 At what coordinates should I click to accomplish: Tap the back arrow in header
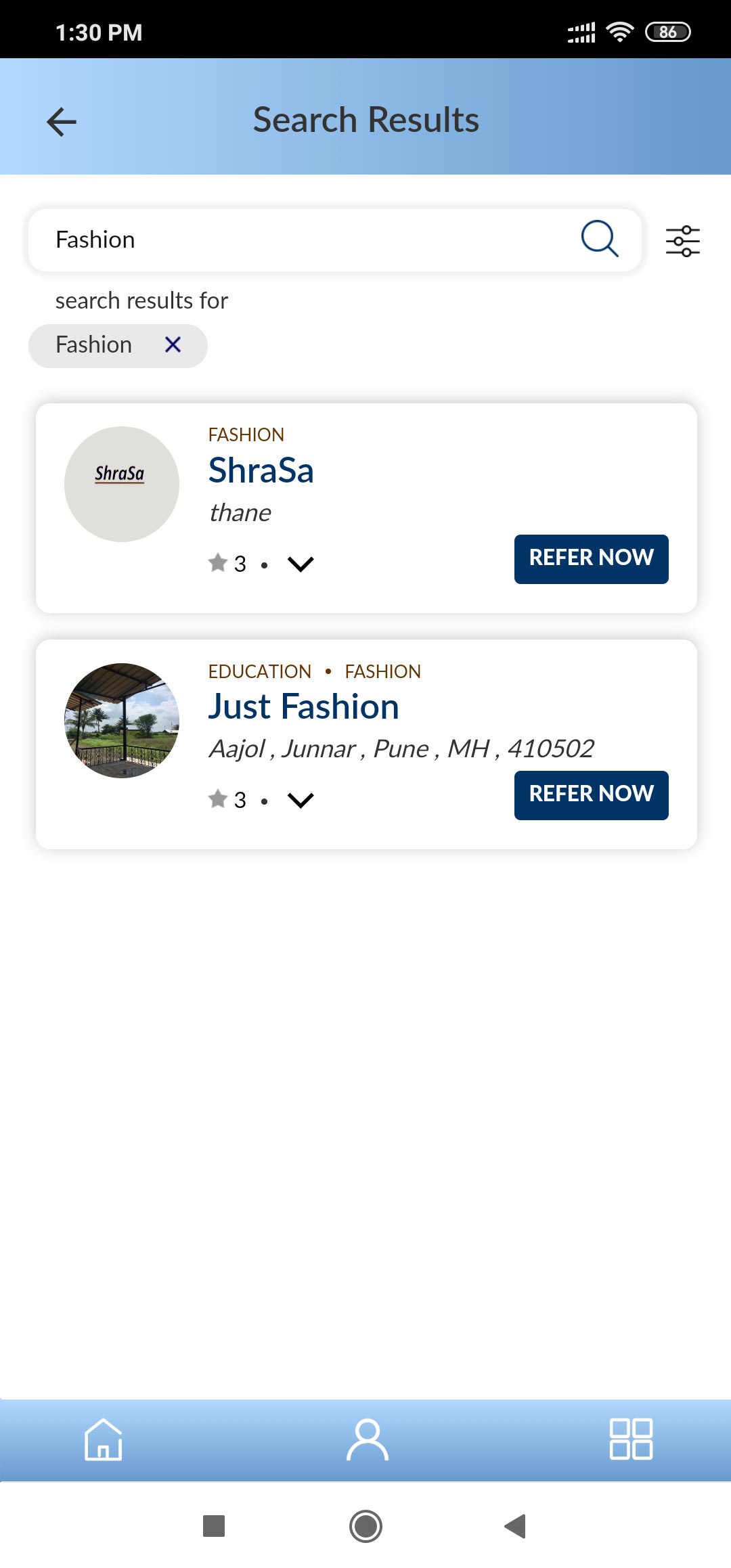coord(62,122)
